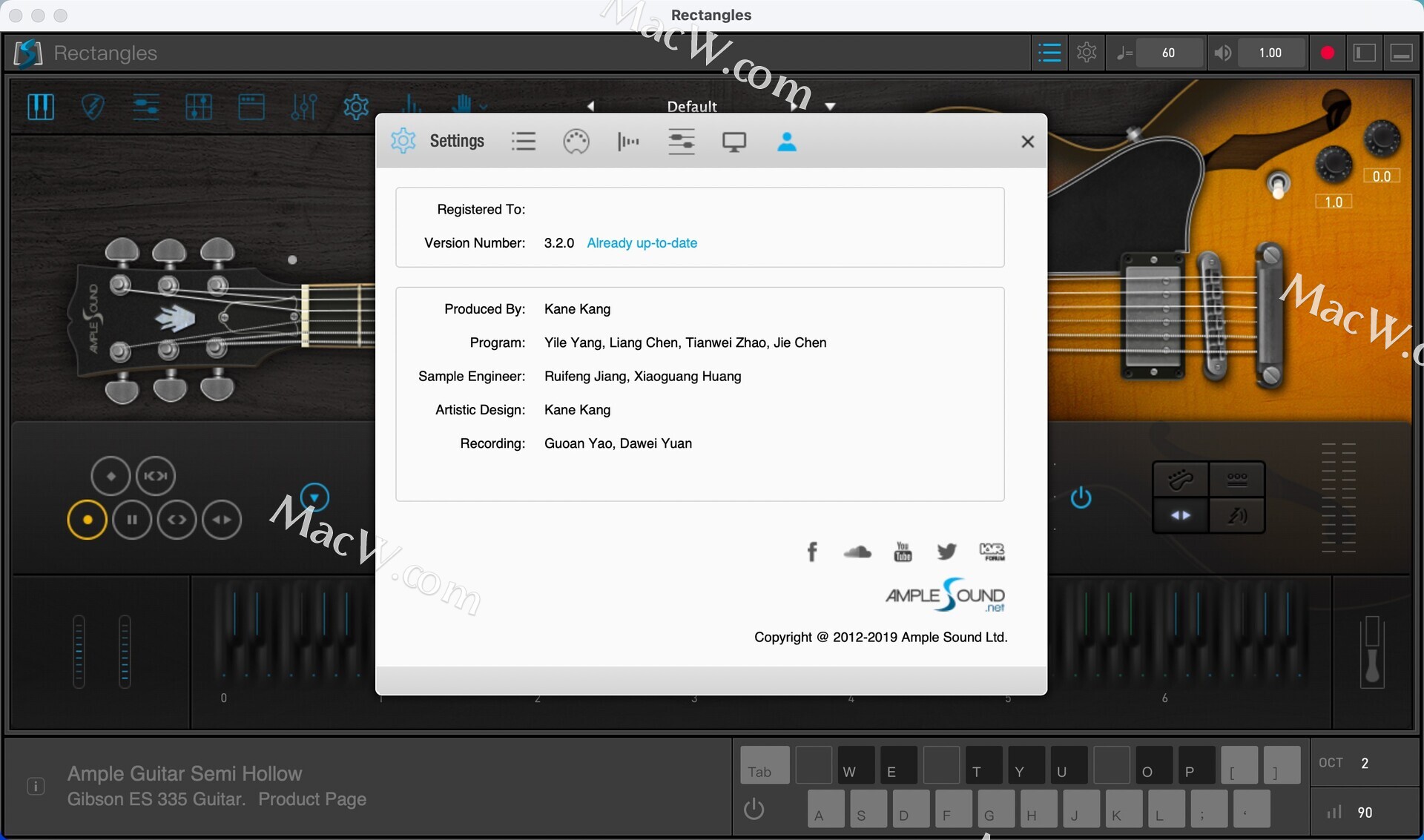Click the Already up-to-date link

click(642, 242)
